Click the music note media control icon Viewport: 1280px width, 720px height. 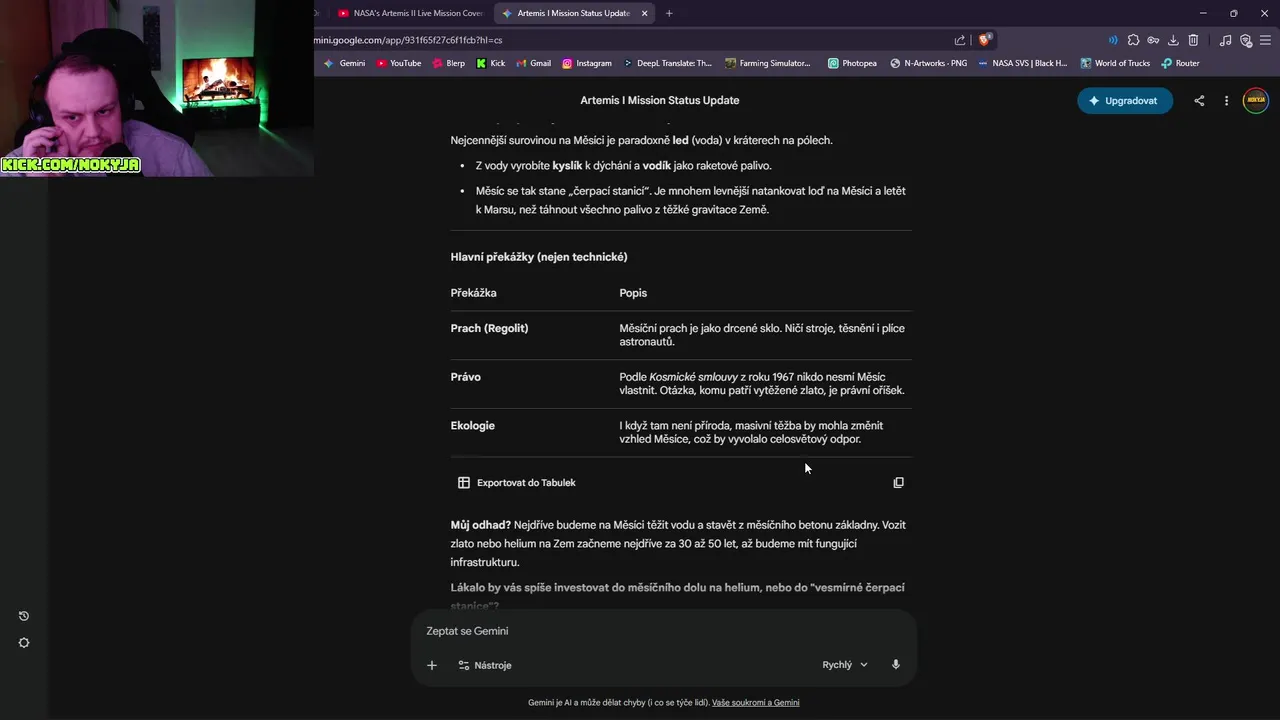1226,40
